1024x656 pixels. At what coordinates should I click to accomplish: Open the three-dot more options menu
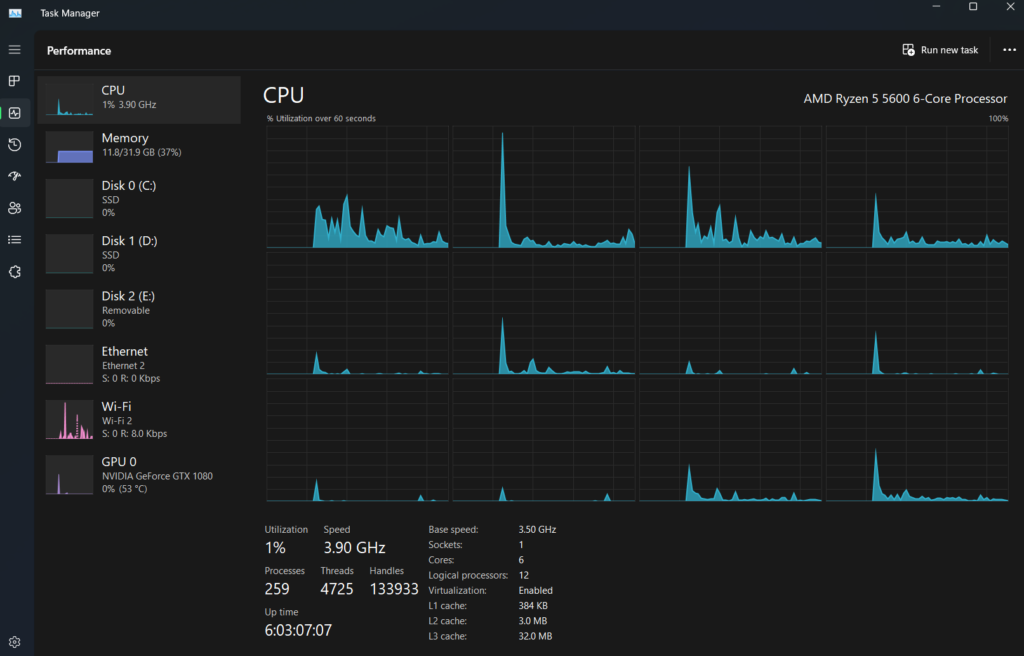pos(1009,50)
